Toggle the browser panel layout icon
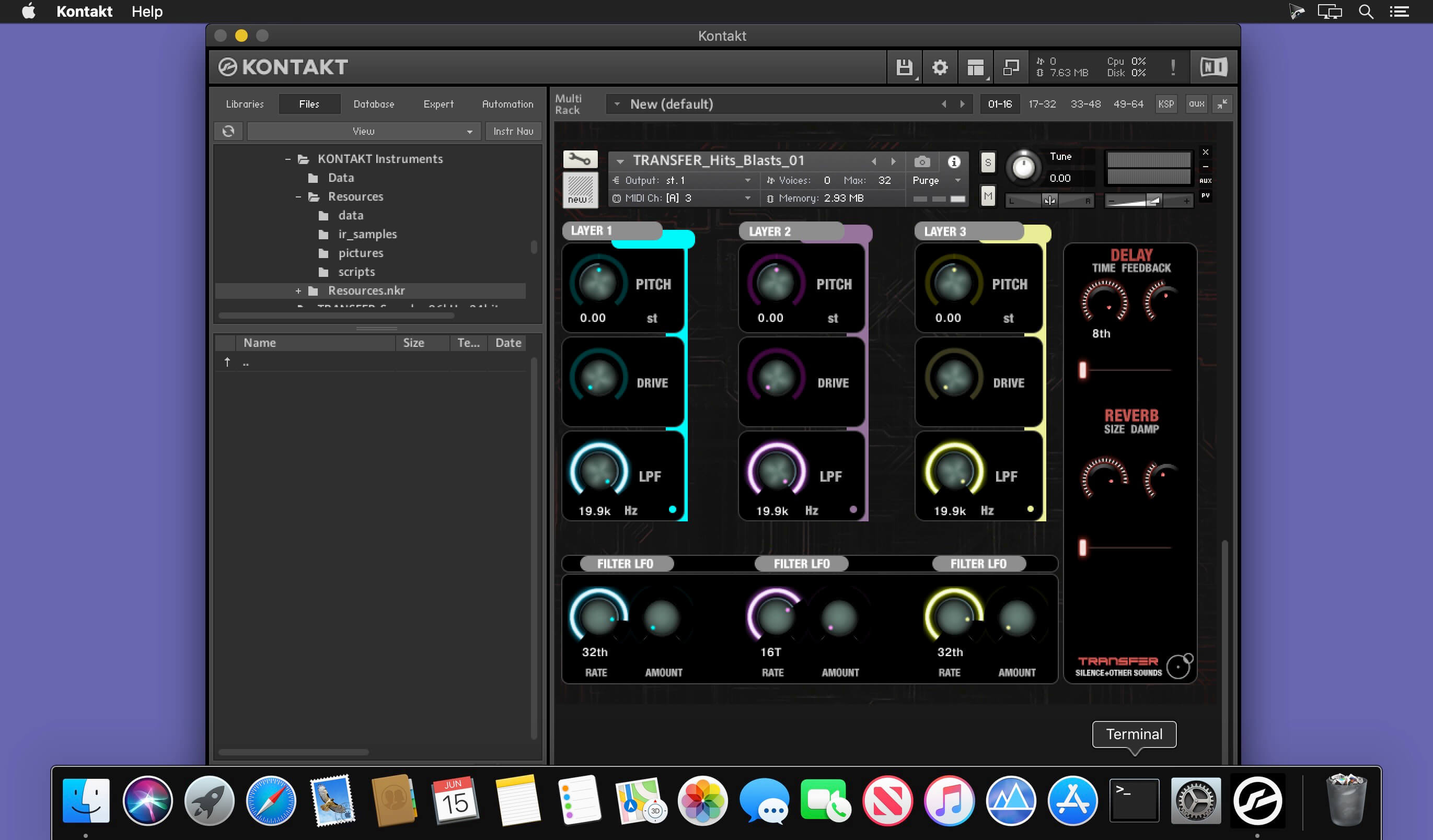1433x840 pixels. point(976,67)
